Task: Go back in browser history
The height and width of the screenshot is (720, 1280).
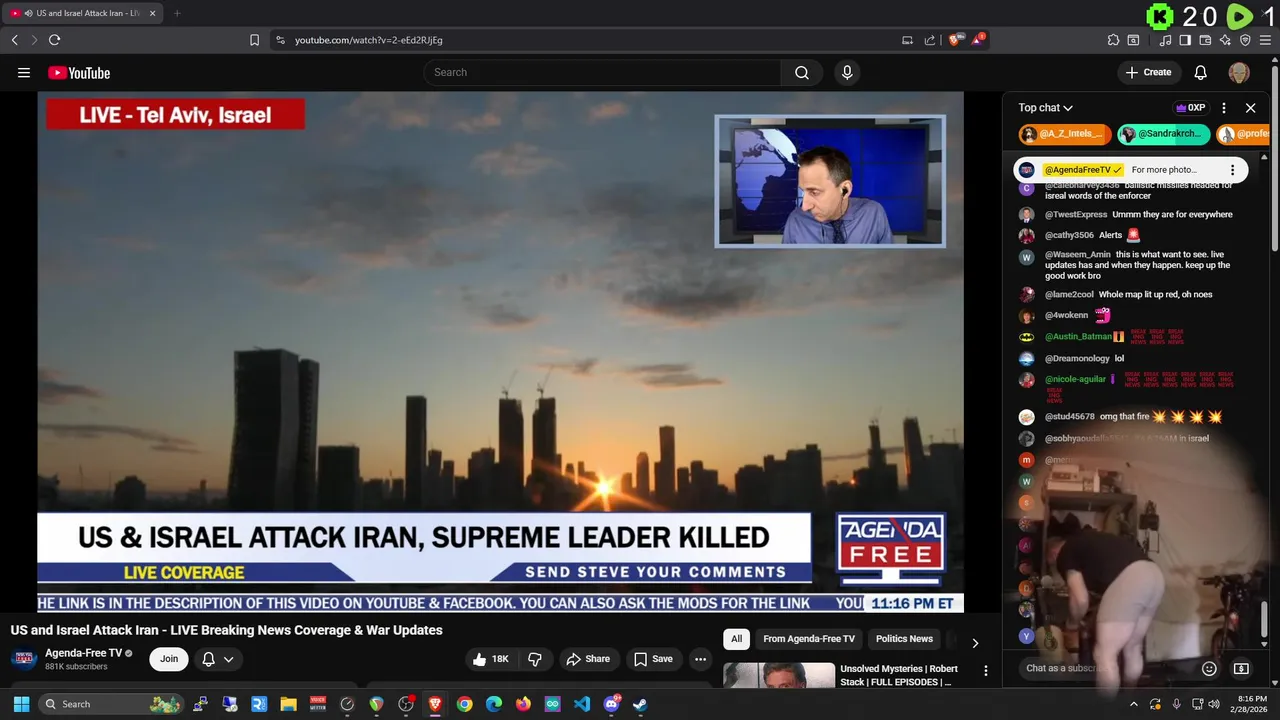Action: (x=14, y=40)
